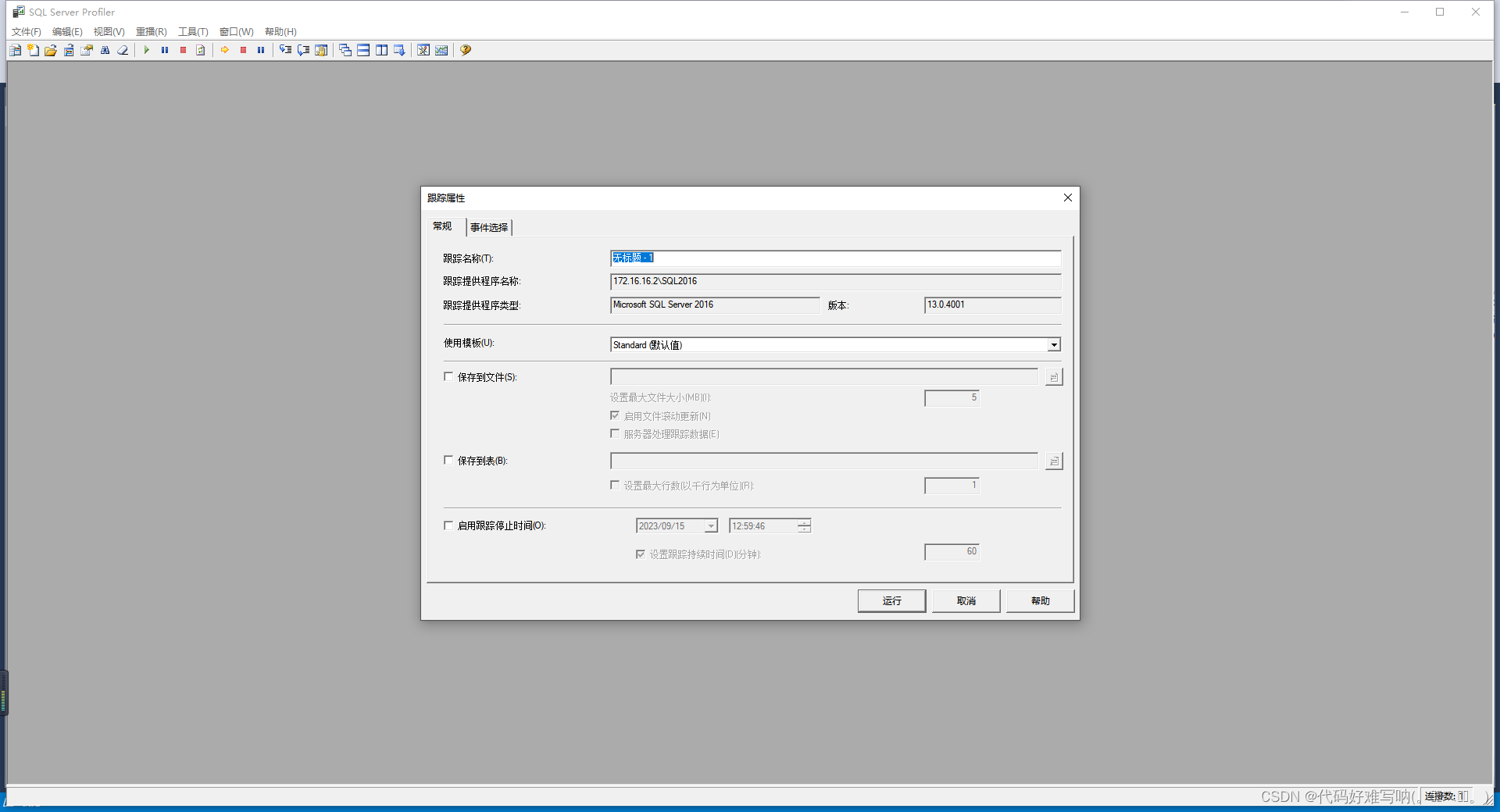Open trace Properties from the toolbar
This screenshot has width=1500, height=812.
click(x=87, y=50)
